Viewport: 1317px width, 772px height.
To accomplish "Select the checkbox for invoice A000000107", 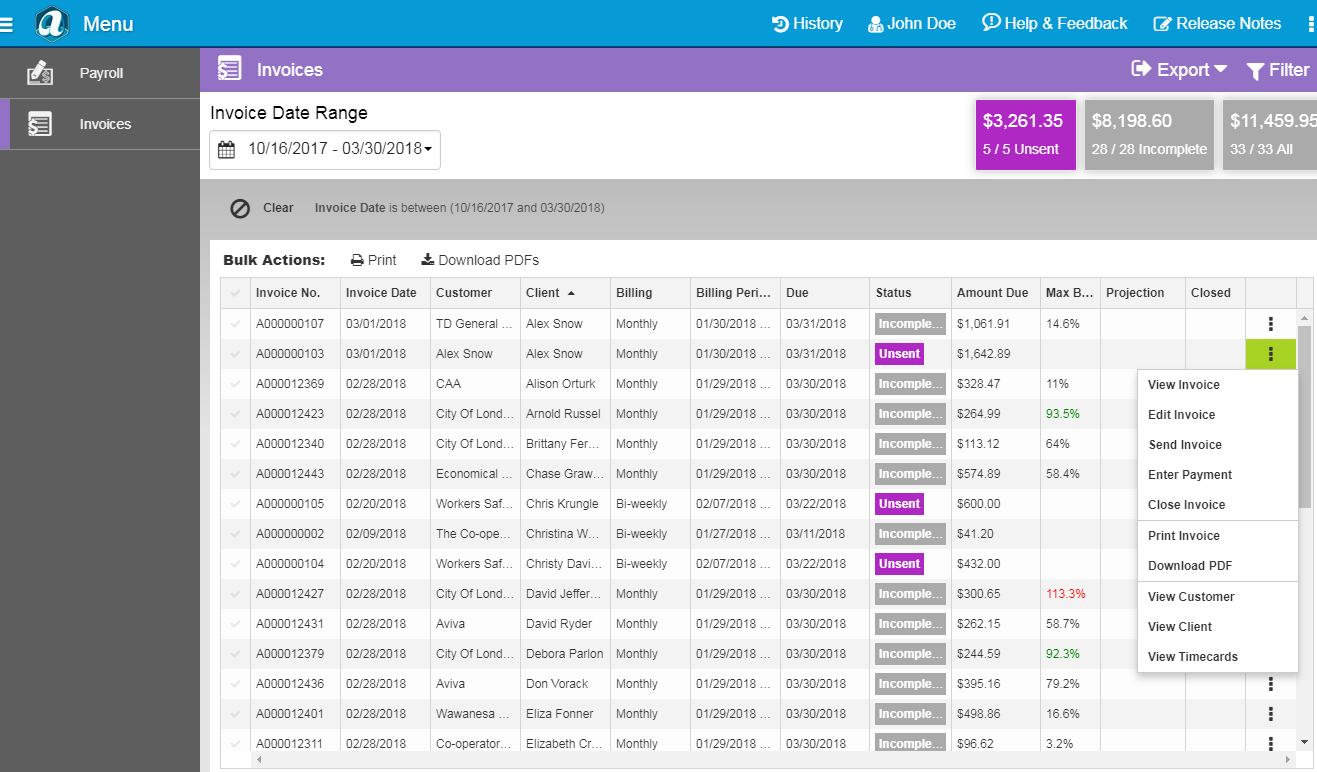I will pos(235,324).
